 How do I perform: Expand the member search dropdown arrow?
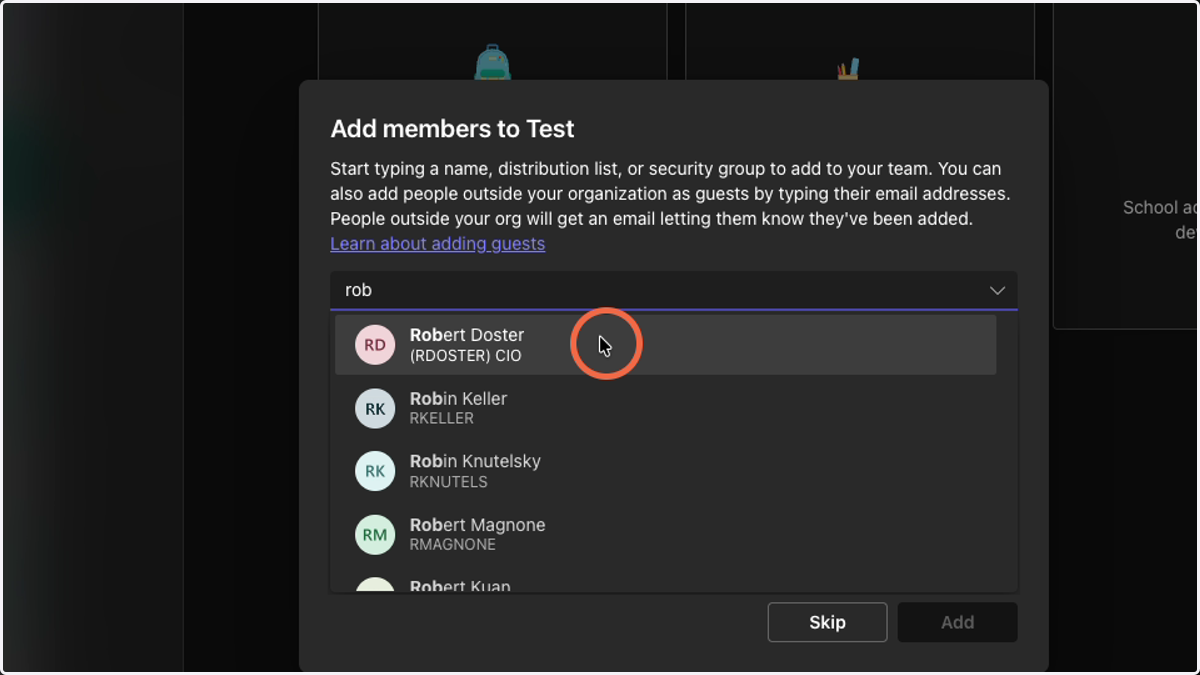coord(997,290)
